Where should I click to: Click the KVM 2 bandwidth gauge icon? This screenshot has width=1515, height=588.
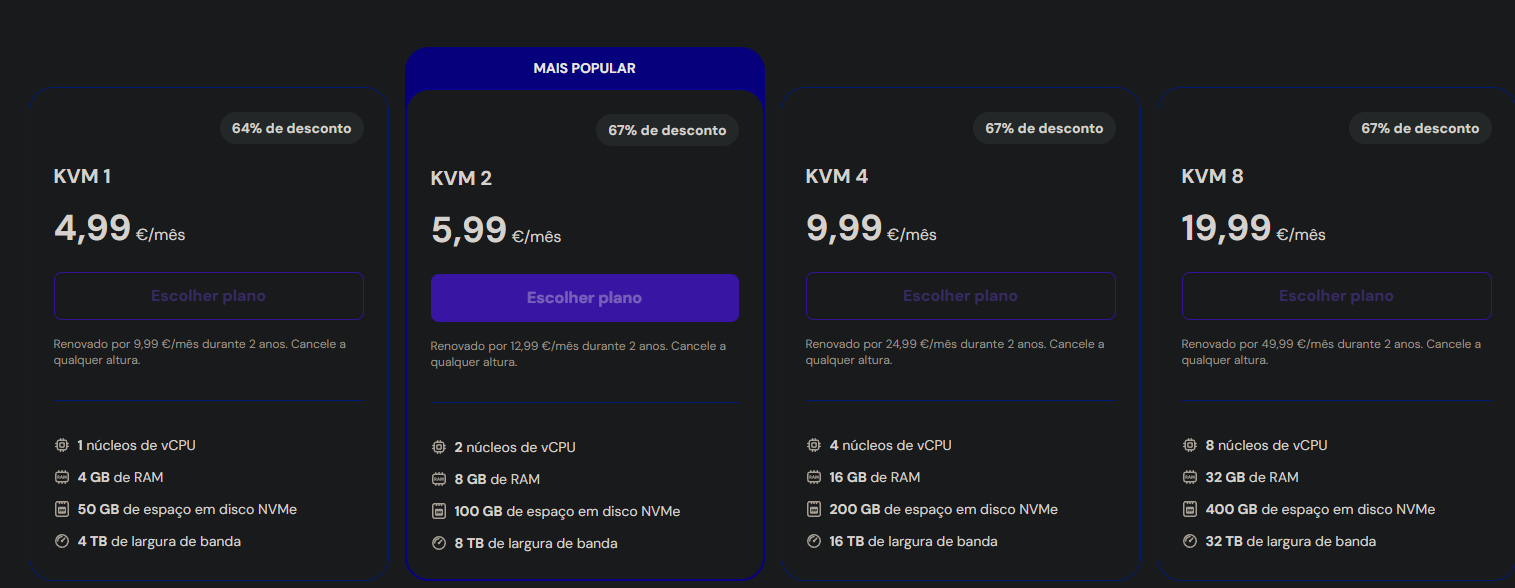pos(438,543)
